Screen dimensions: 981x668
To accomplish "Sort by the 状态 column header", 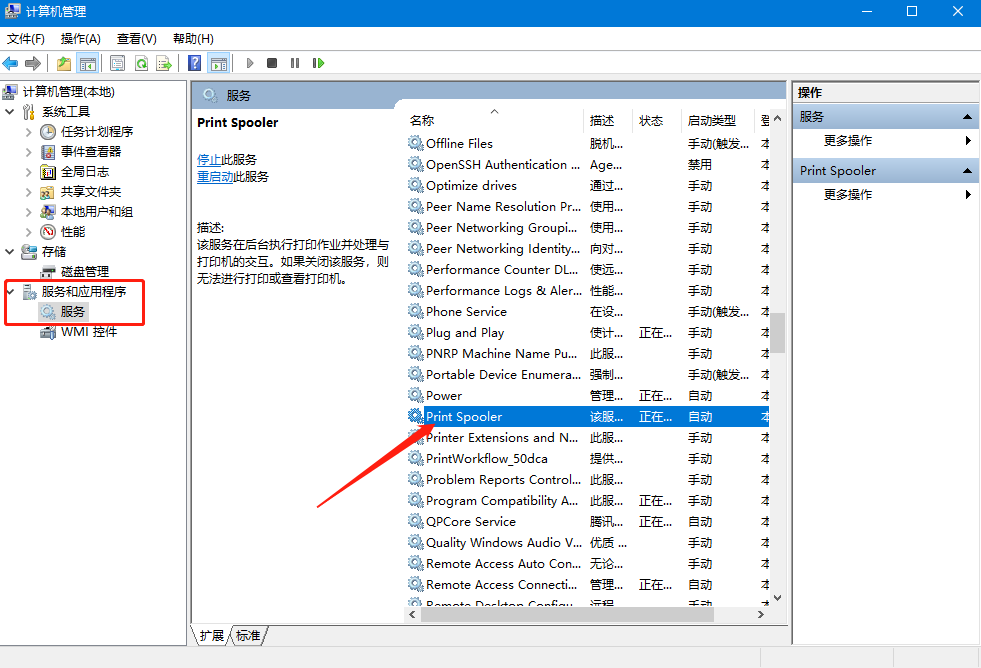I will click(658, 120).
